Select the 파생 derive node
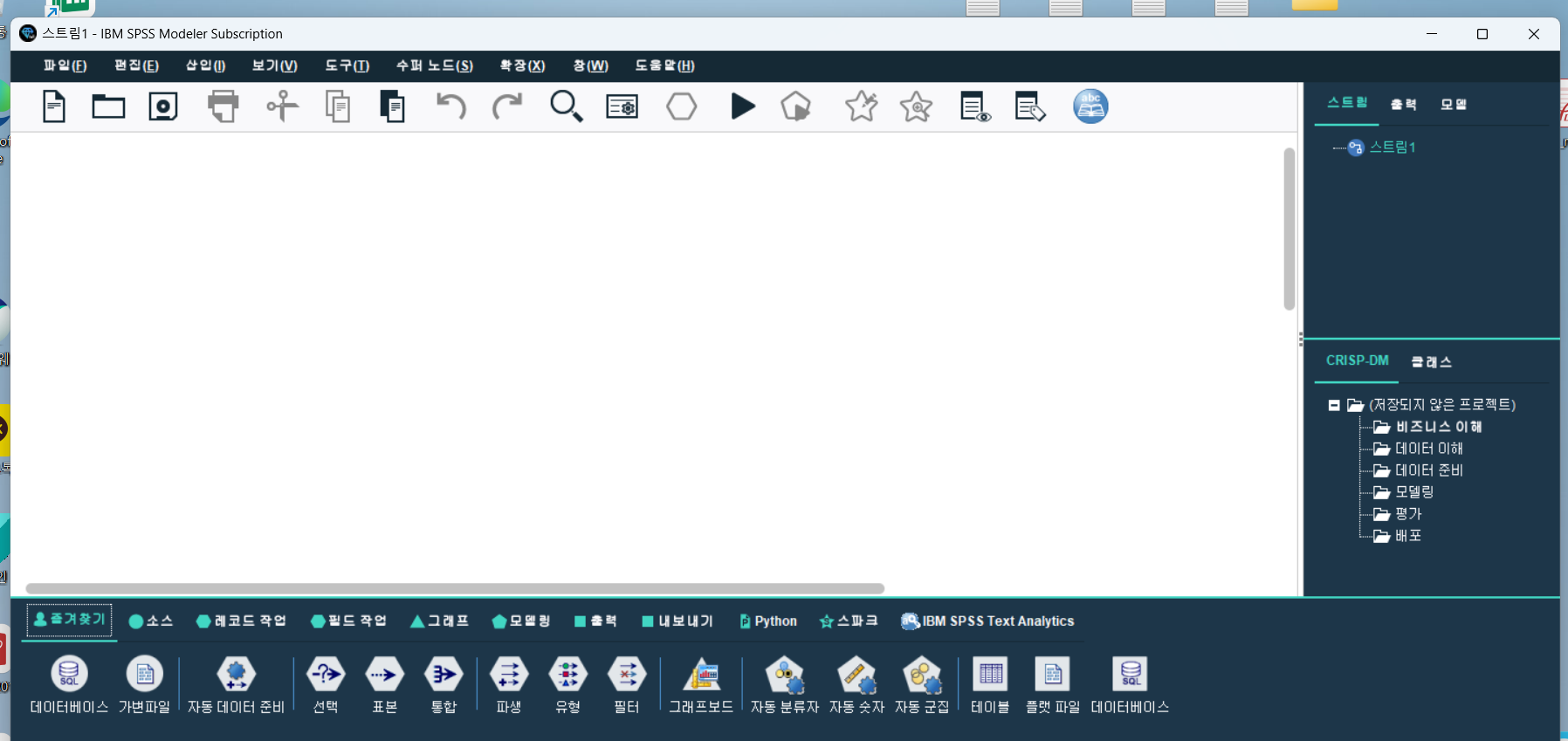1568x741 pixels. [509, 685]
